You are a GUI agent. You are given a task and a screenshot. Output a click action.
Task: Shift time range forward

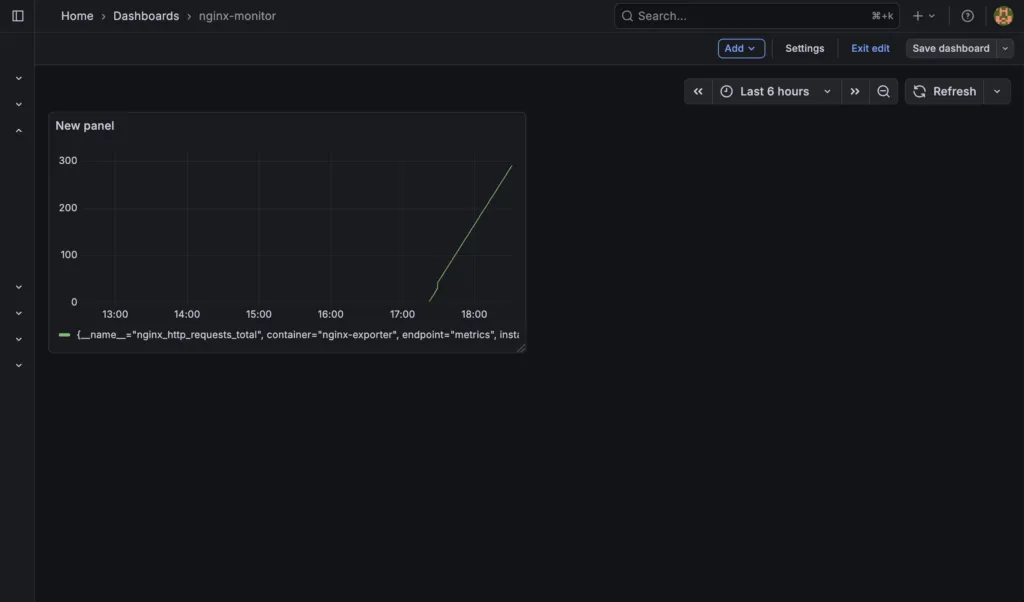pyautogui.click(x=855, y=91)
